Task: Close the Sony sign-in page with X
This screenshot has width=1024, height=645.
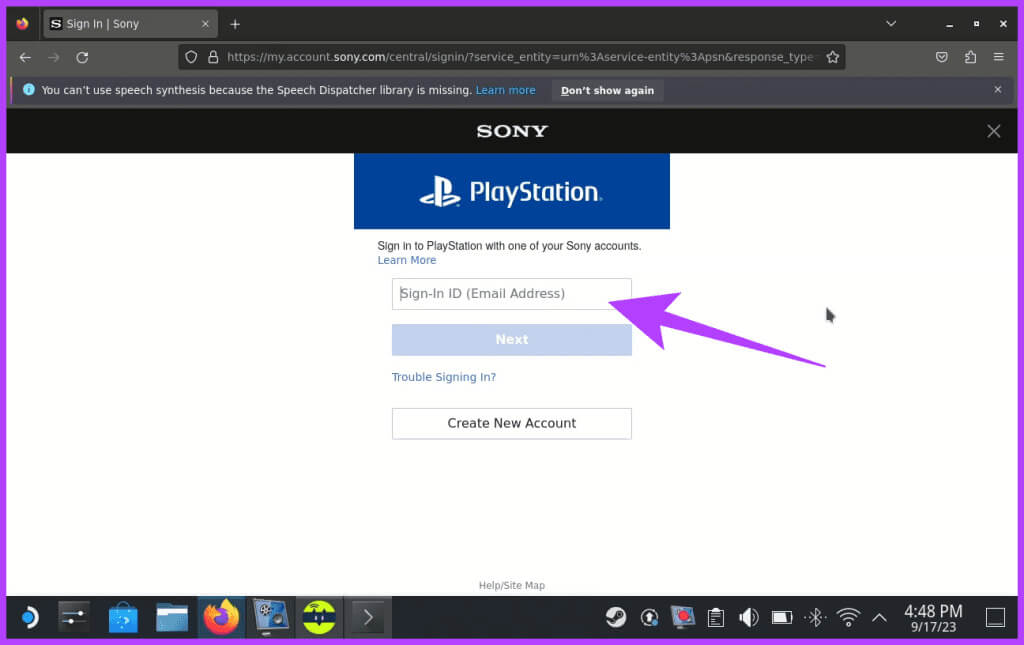Action: point(993,131)
